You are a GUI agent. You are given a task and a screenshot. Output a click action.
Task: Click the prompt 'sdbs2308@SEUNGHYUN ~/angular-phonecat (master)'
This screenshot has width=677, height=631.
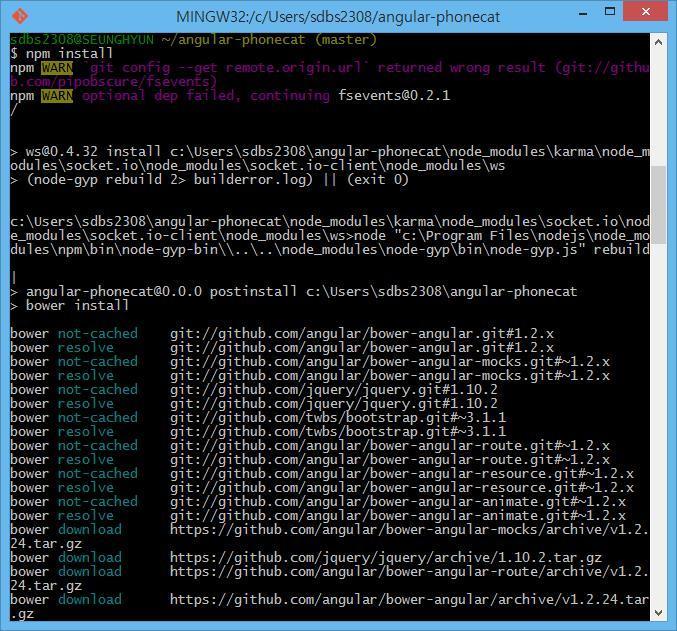tap(193, 40)
